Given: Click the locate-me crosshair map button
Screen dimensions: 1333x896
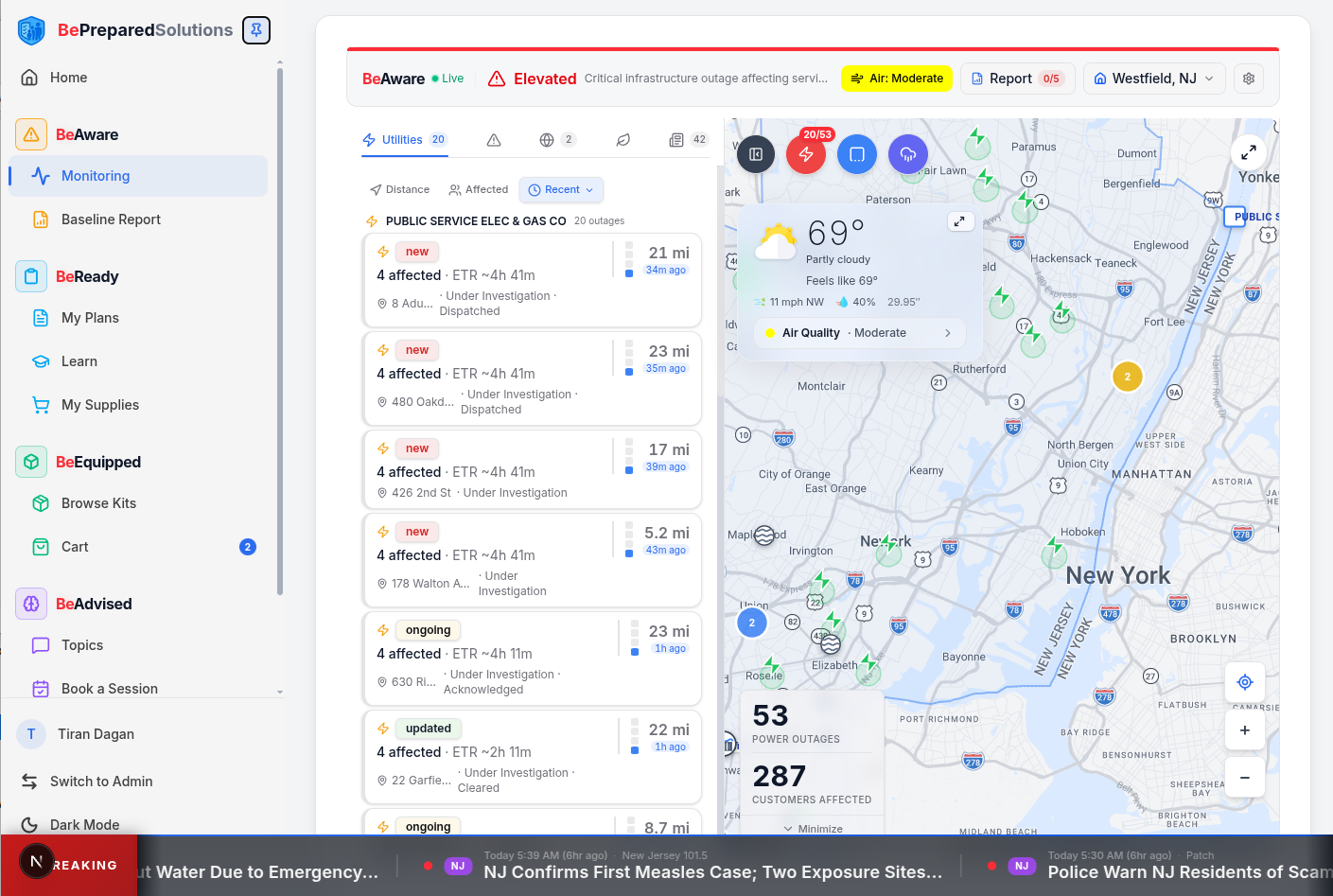Looking at the screenshot, I should click(1245, 682).
